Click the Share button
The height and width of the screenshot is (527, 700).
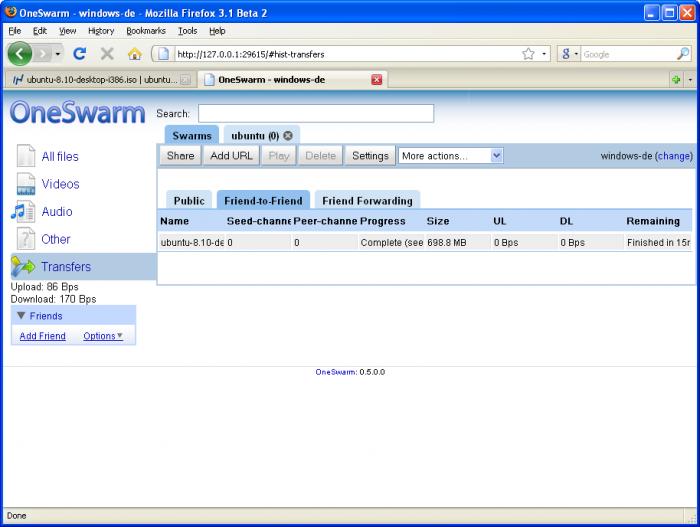[x=180, y=156]
